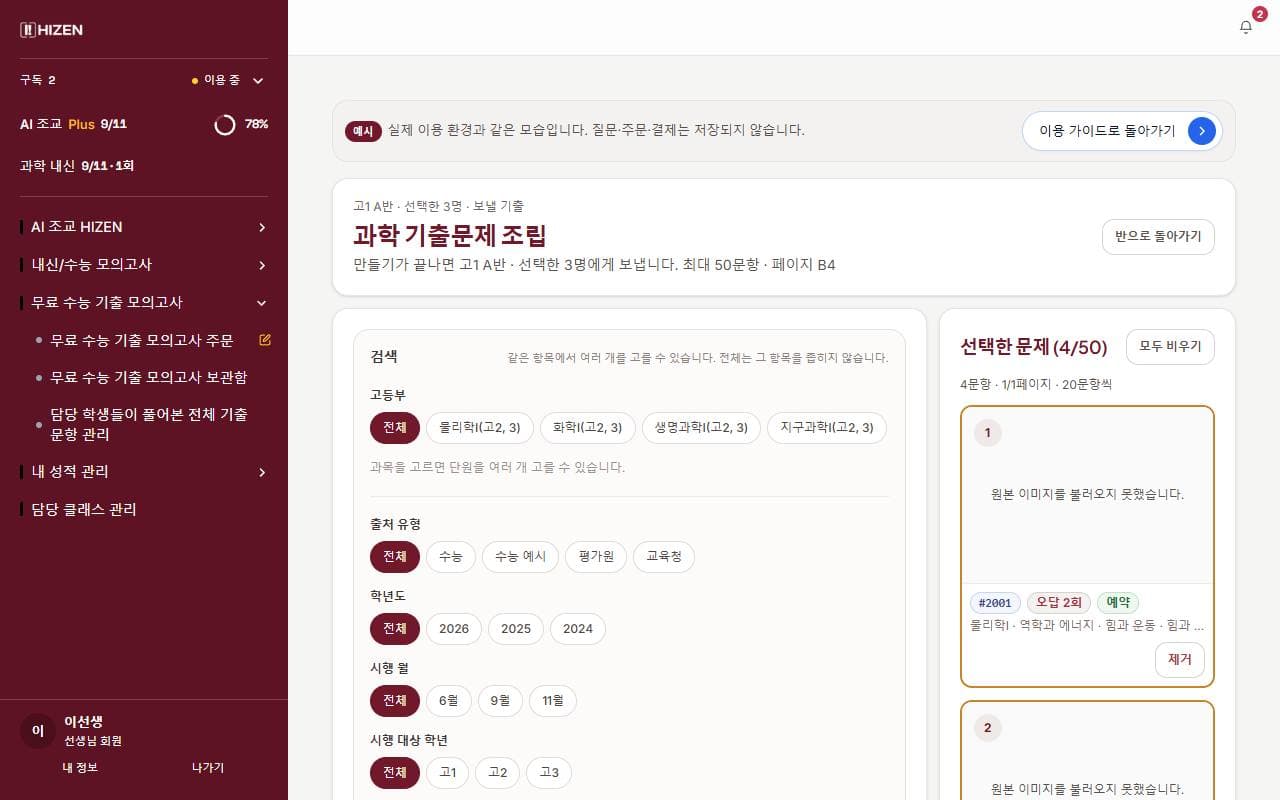Select 지구과학Ⅰ(고2, 3) subject chip
Image resolution: width=1280 pixels, height=800 pixels.
[x=827, y=428]
